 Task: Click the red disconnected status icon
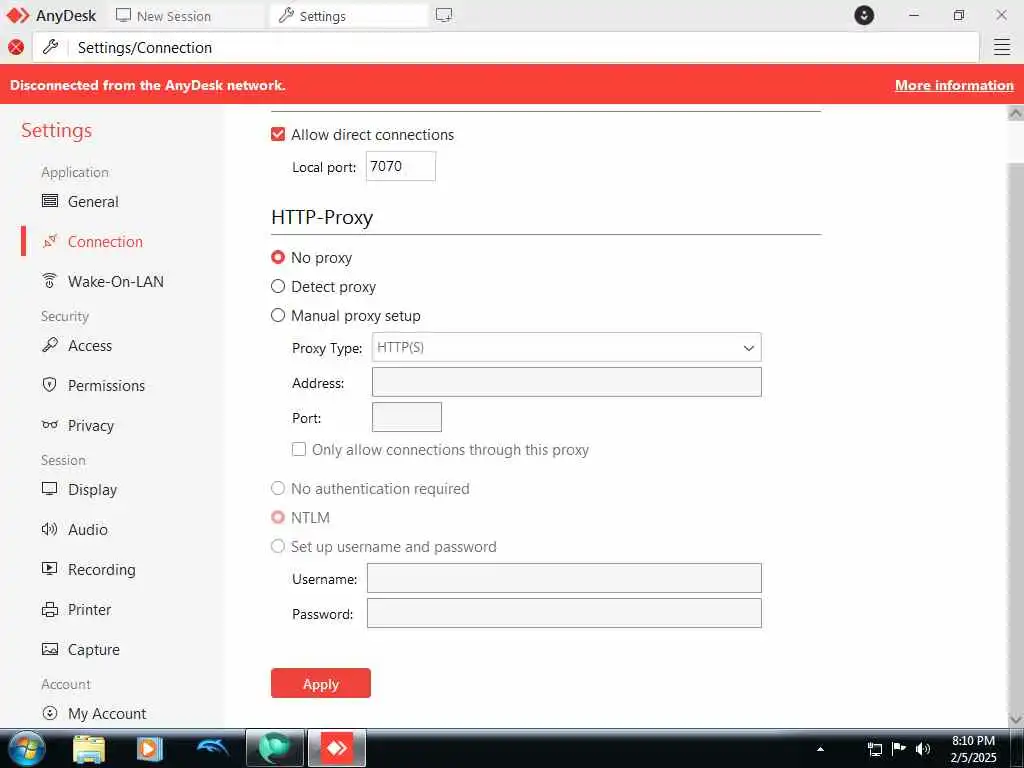point(16,47)
